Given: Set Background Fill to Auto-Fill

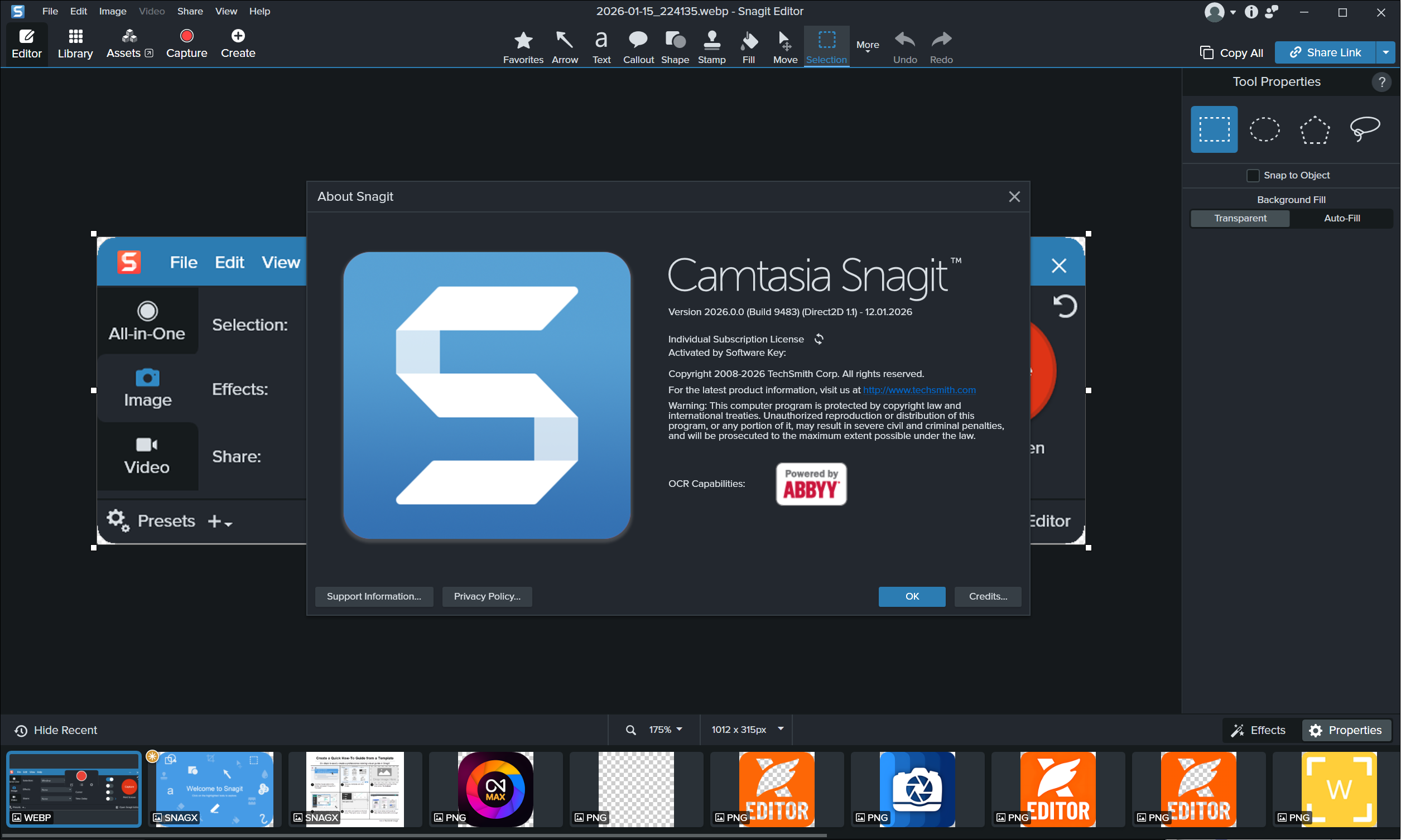Looking at the screenshot, I should pos(1341,219).
